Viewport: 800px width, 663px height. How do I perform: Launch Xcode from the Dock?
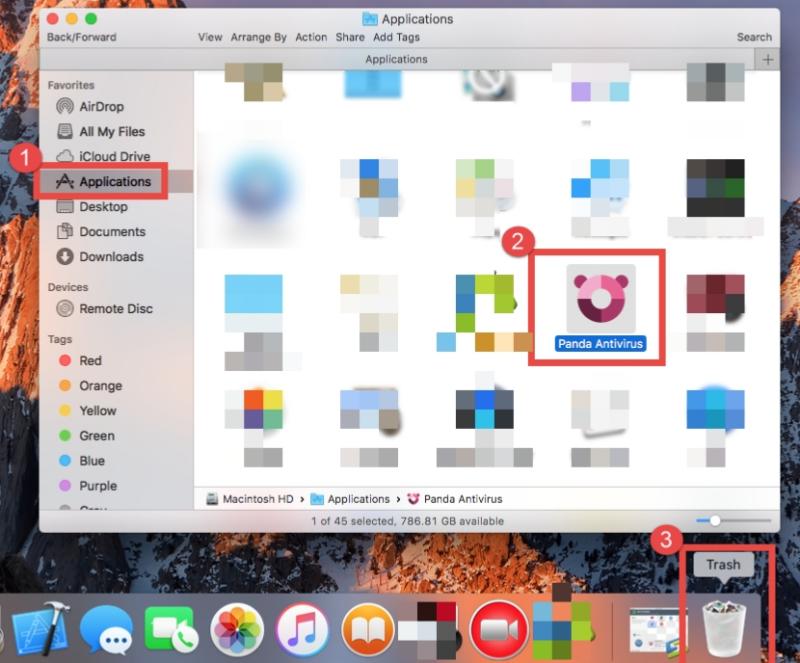coord(41,628)
